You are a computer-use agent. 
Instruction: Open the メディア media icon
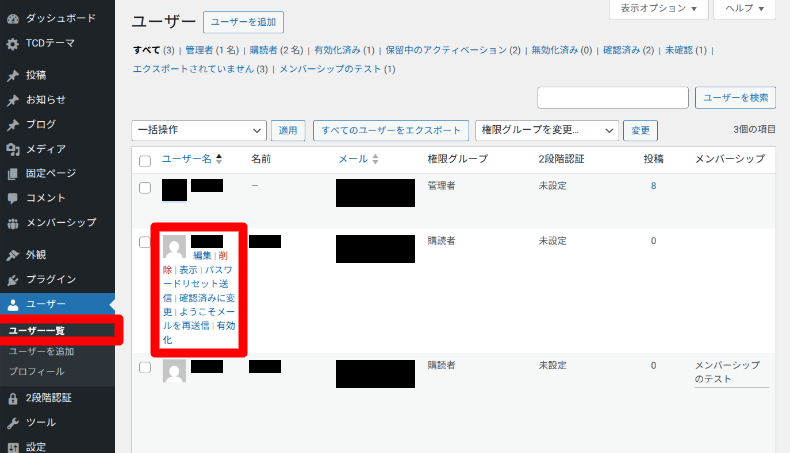coord(13,149)
